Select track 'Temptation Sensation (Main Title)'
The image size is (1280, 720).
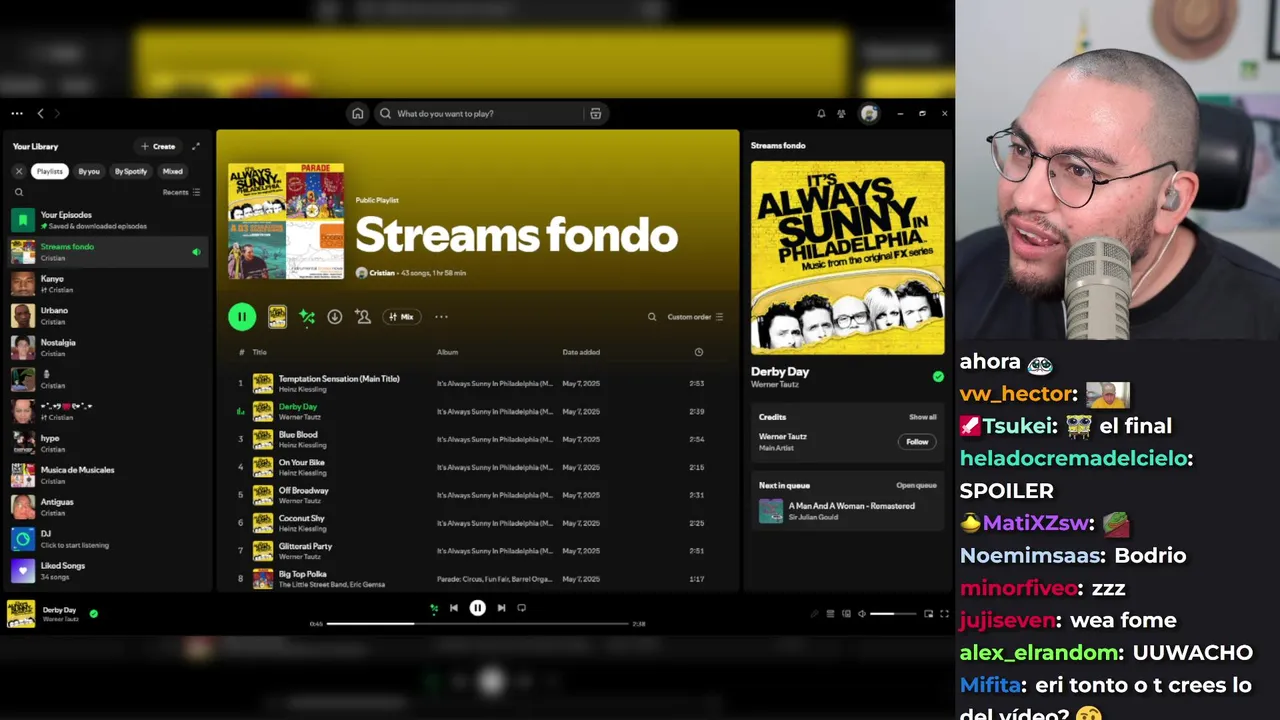click(x=476, y=383)
